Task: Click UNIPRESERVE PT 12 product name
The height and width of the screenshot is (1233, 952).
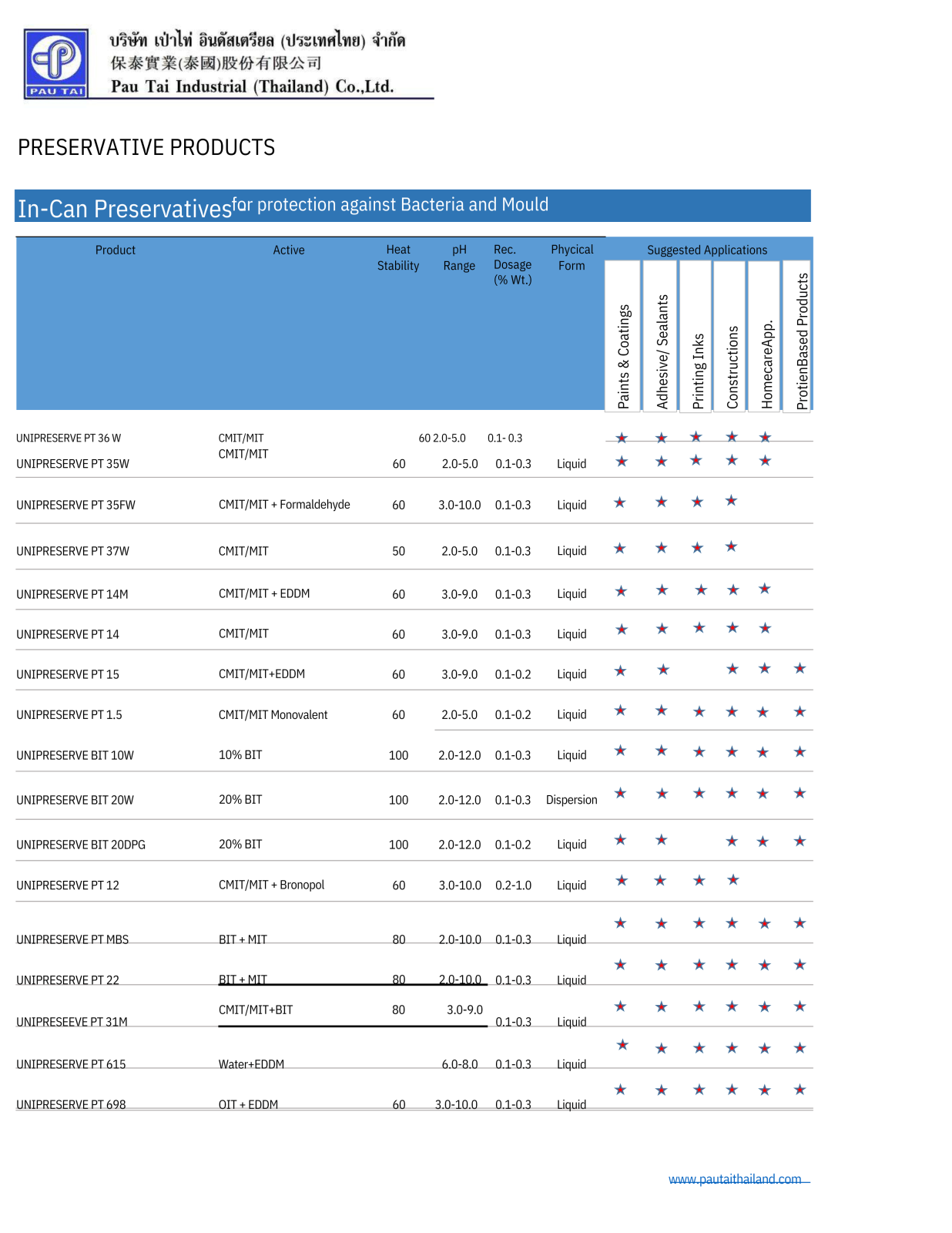Action: [68, 885]
